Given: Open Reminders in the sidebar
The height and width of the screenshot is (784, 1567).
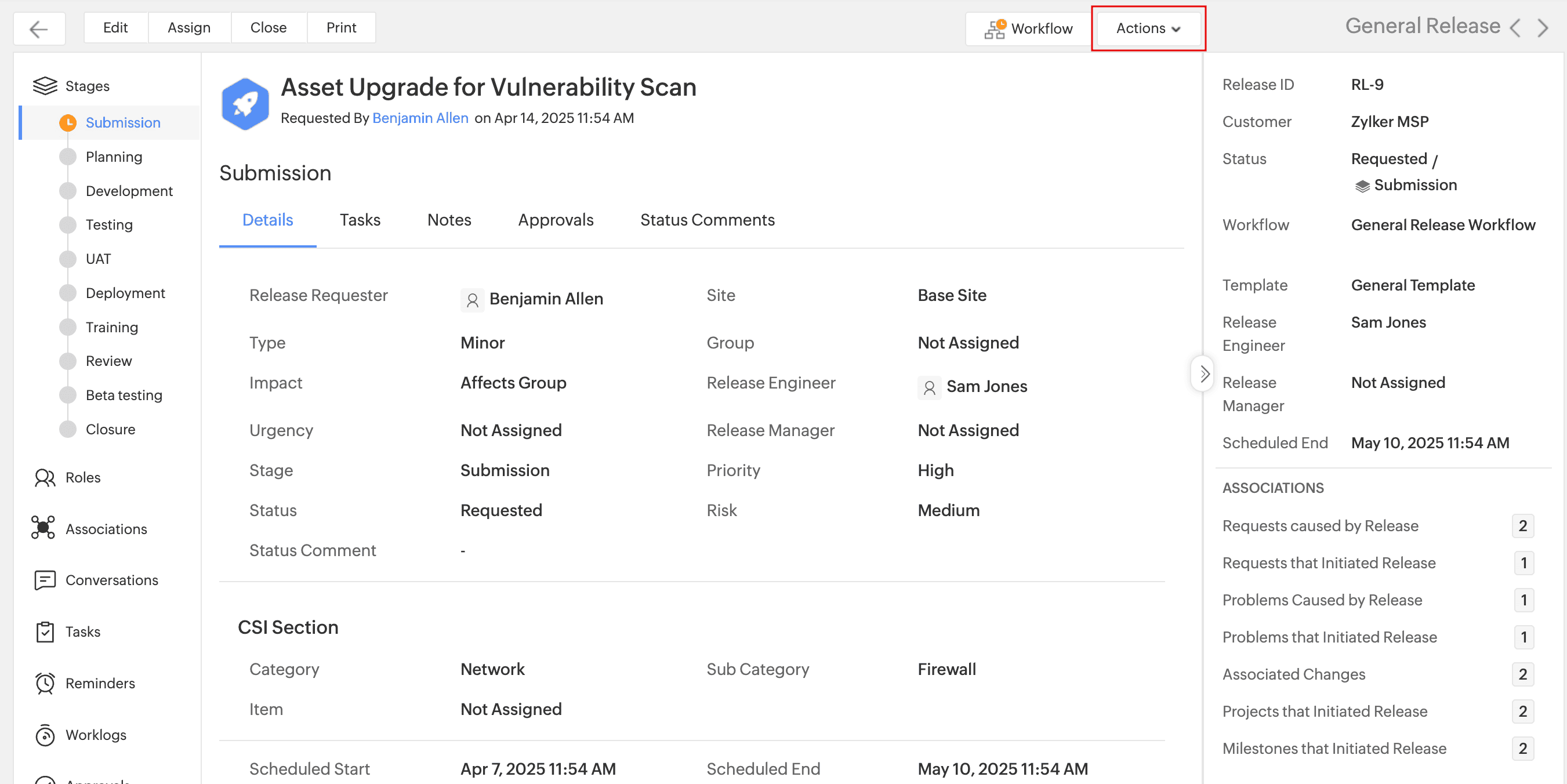Looking at the screenshot, I should pos(100,683).
